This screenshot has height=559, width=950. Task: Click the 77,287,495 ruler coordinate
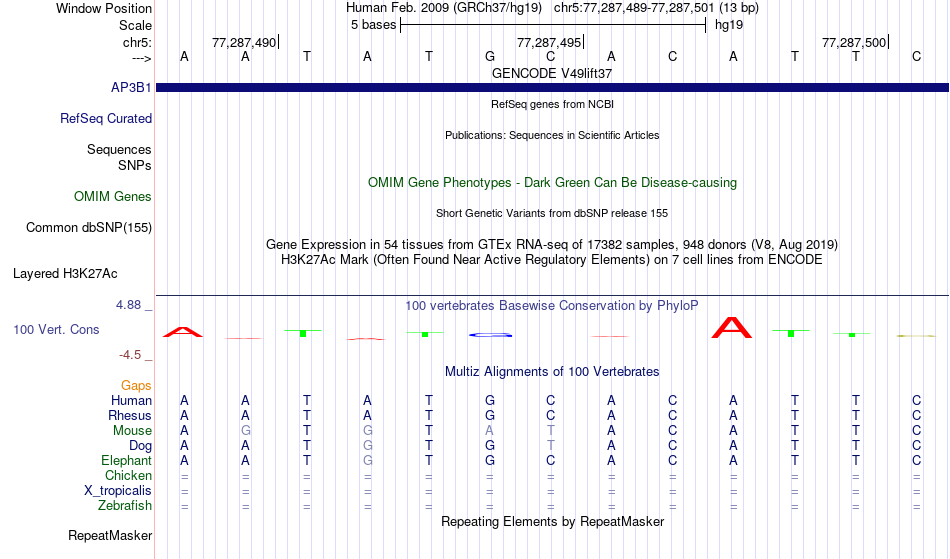pos(549,42)
